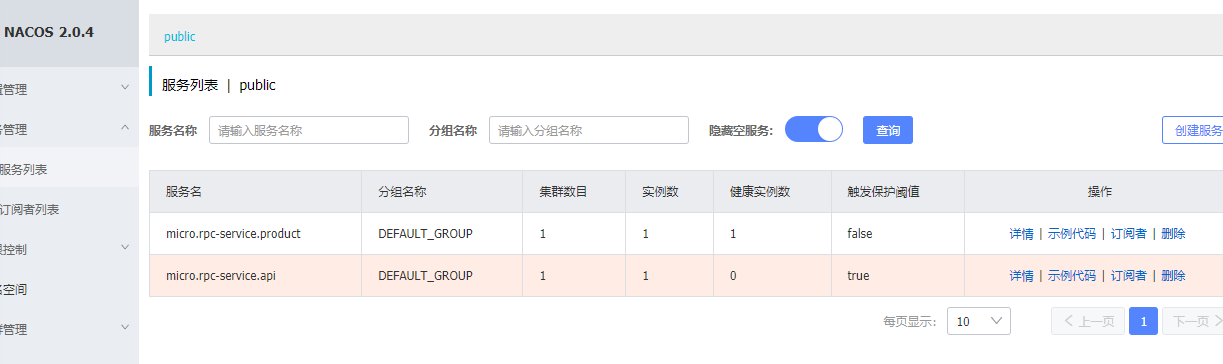Select the public namespace tab
This screenshot has width=1223, height=364.
click(x=180, y=36)
